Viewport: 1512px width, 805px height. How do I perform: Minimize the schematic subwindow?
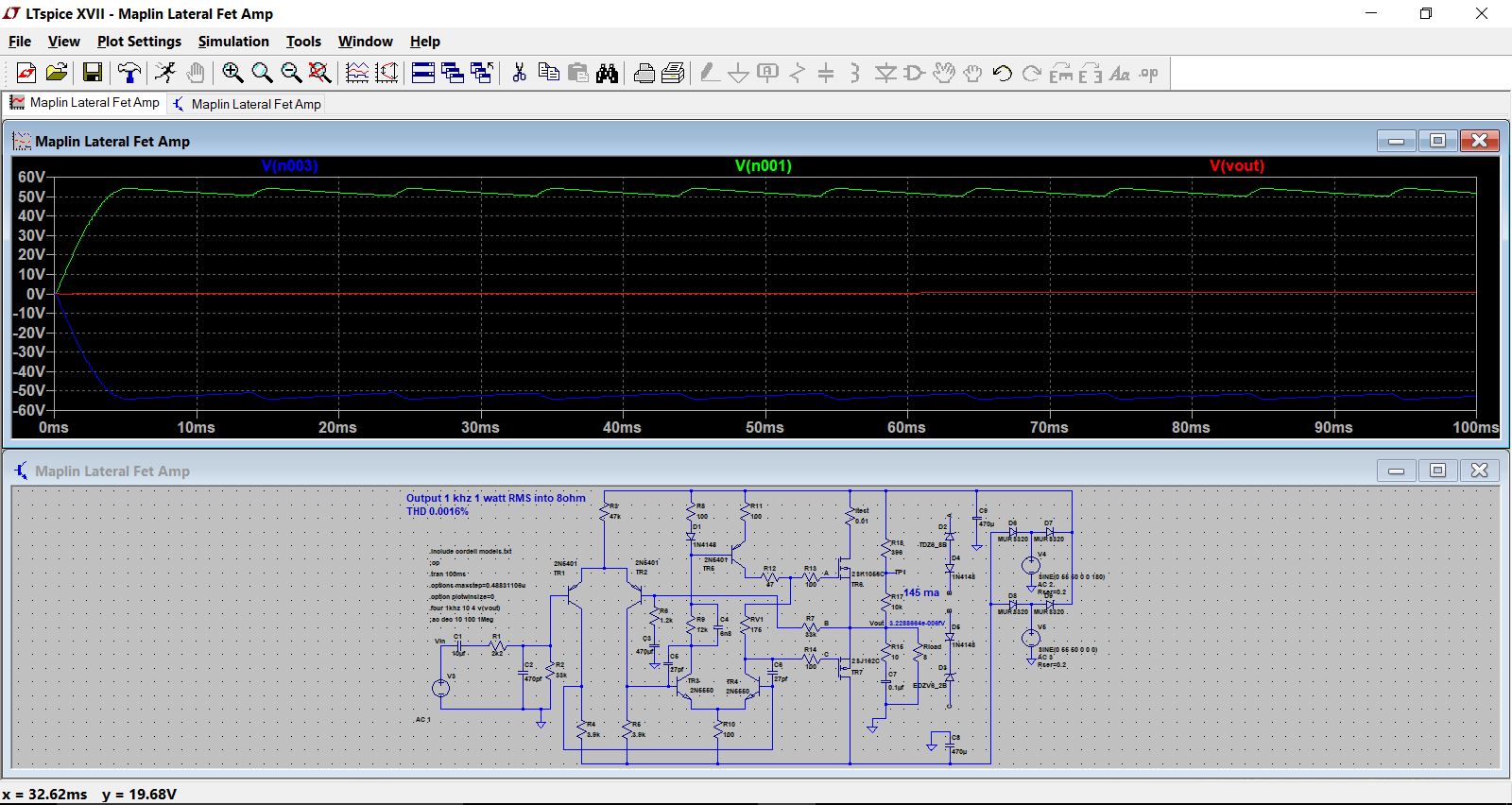tap(1396, 471)
